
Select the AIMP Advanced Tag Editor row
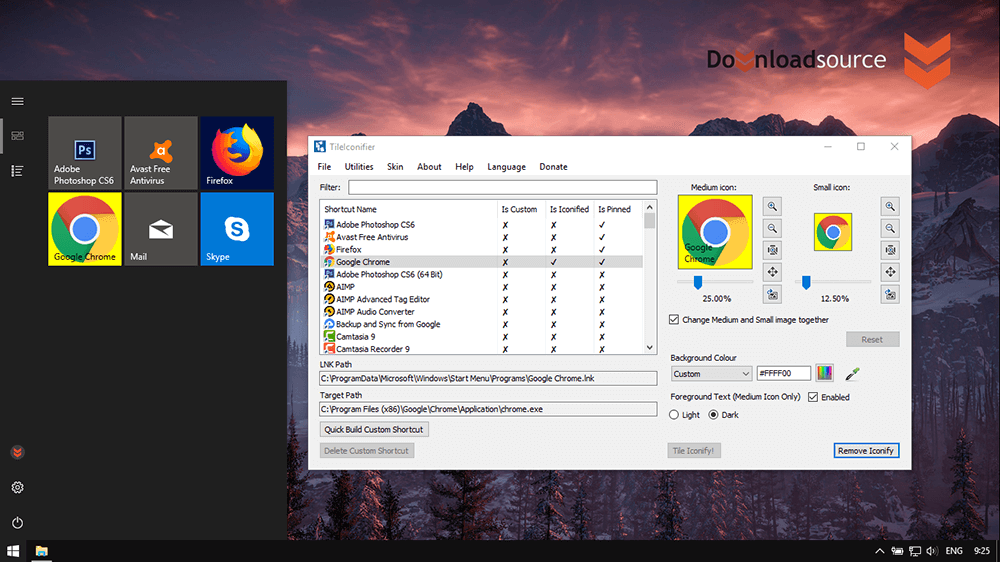tap(482, 299)
